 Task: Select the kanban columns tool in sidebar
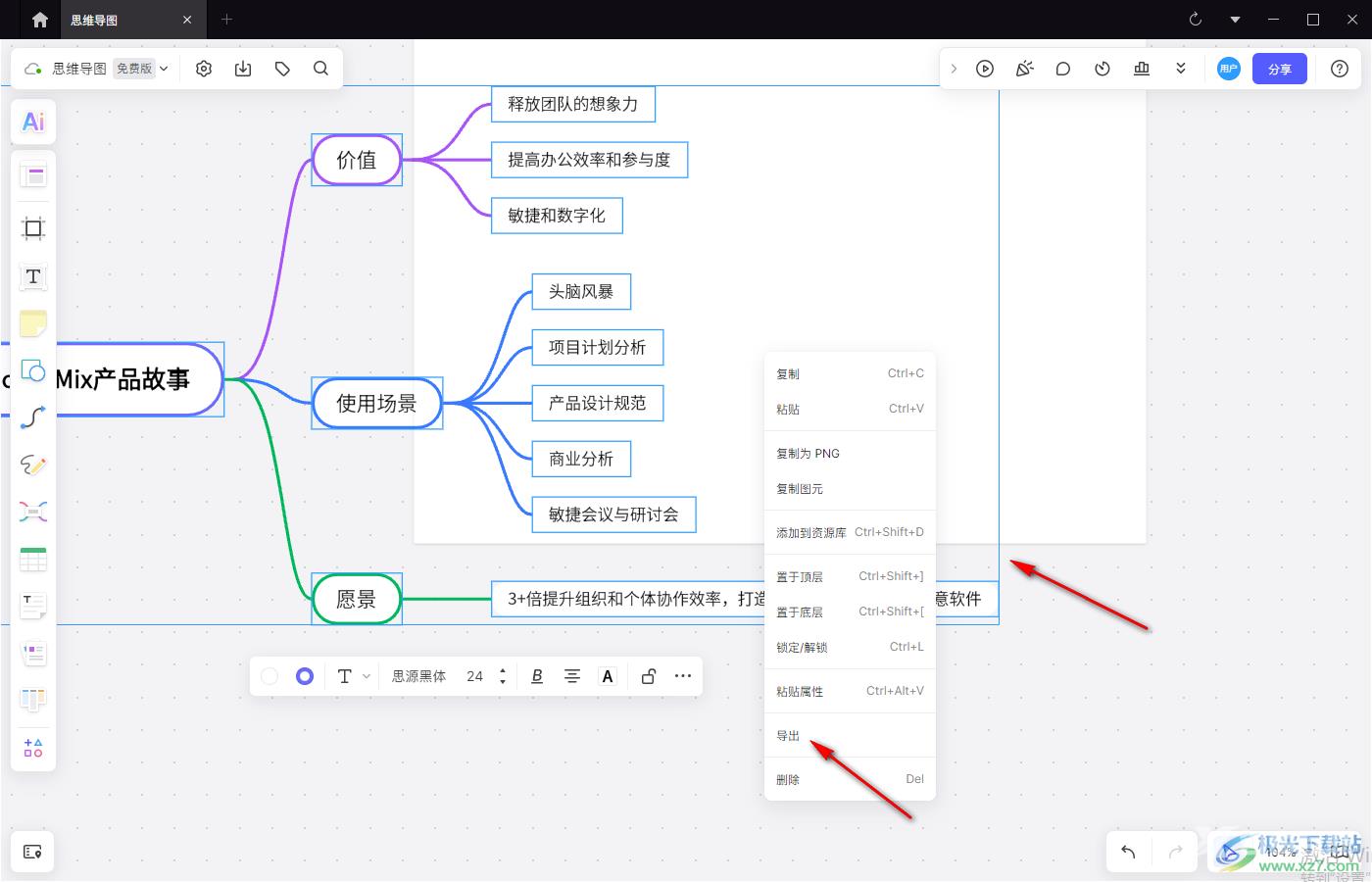point(33,700)
